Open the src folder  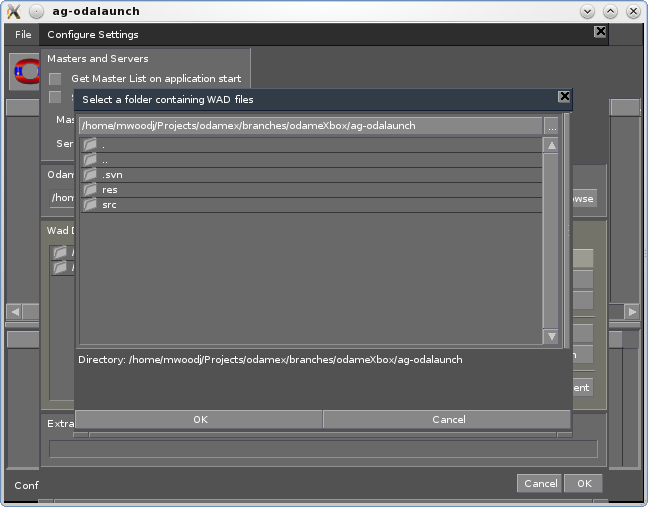pyautogui.click(x=109, y=205)
